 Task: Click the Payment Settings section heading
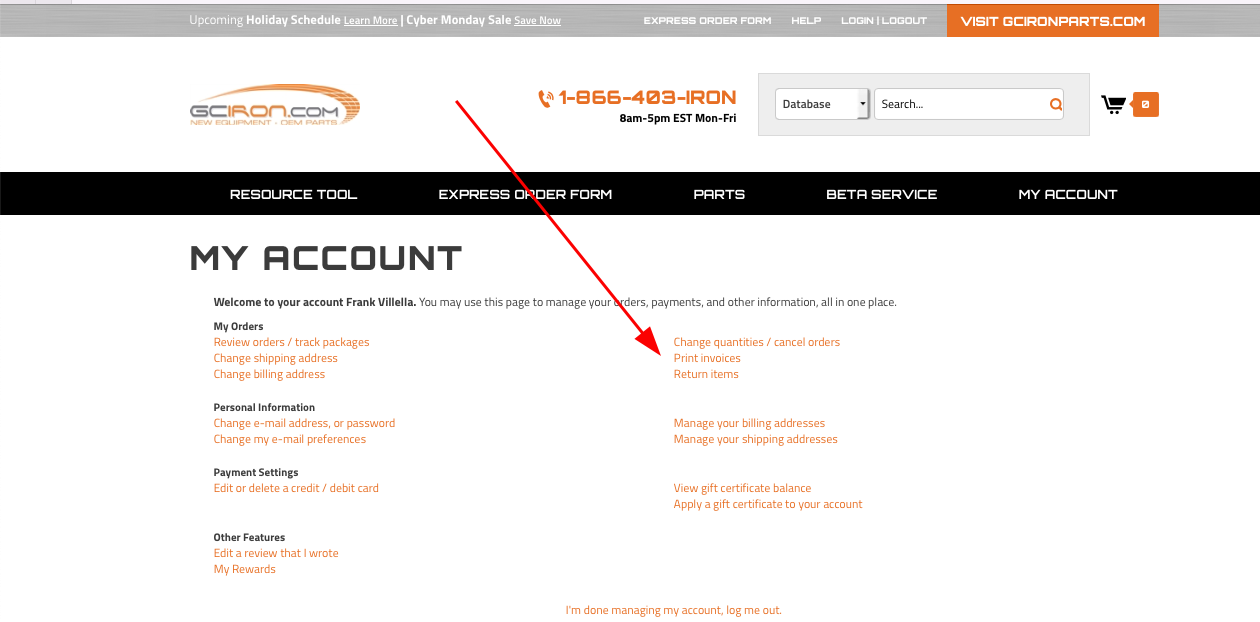pyautogui.click(x=256, y=472)
